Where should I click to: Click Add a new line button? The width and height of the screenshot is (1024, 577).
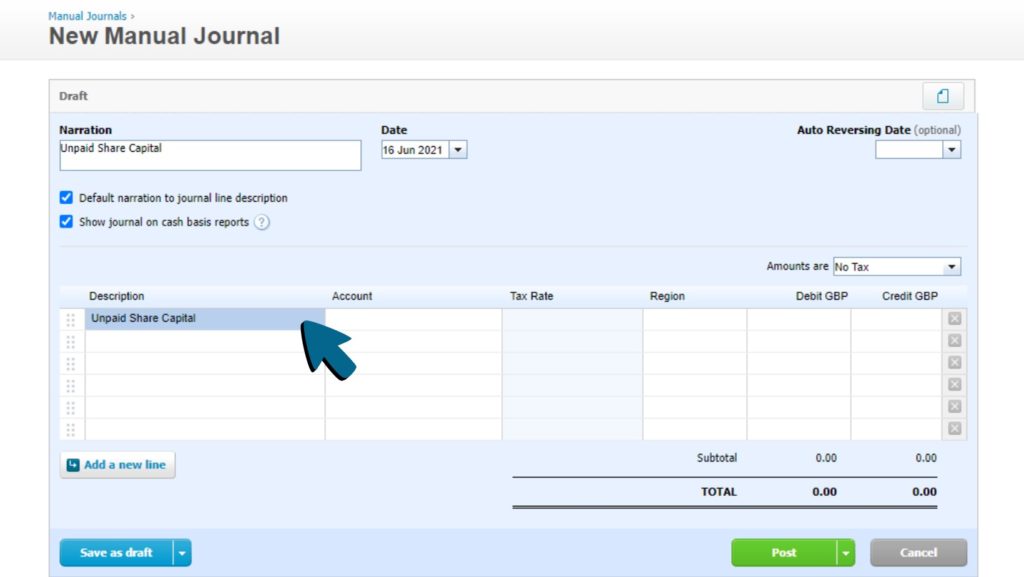118,465
